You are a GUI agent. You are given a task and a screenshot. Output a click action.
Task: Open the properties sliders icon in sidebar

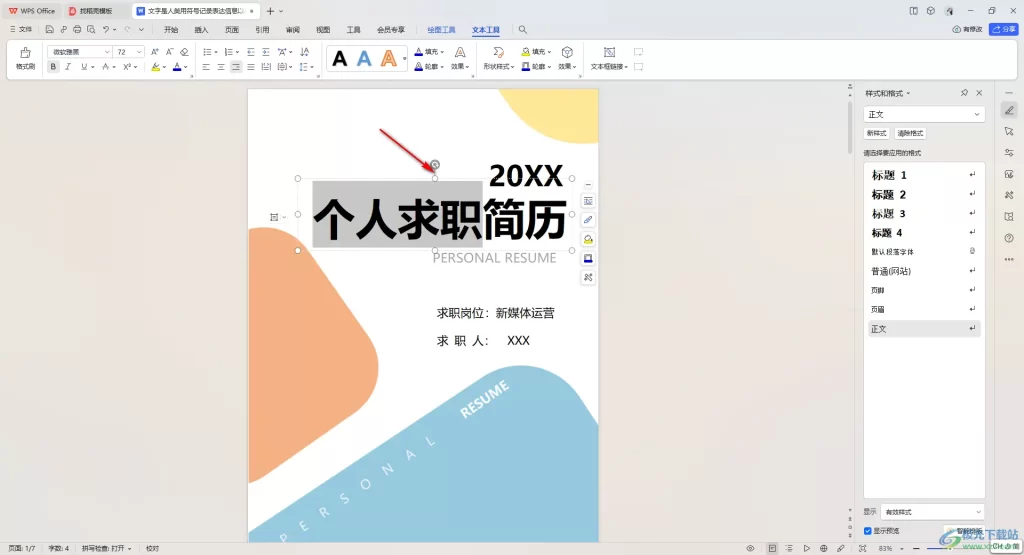pyautogui.click(x=1009, y=153)
